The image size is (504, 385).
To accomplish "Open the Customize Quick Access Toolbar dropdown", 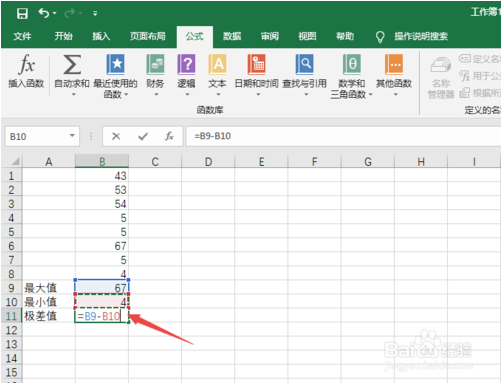I will (x=95, y=13).
